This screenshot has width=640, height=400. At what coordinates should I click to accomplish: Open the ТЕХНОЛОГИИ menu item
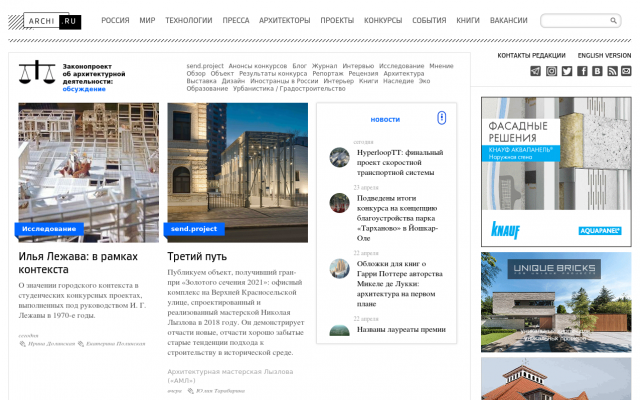tap(189, 20)
